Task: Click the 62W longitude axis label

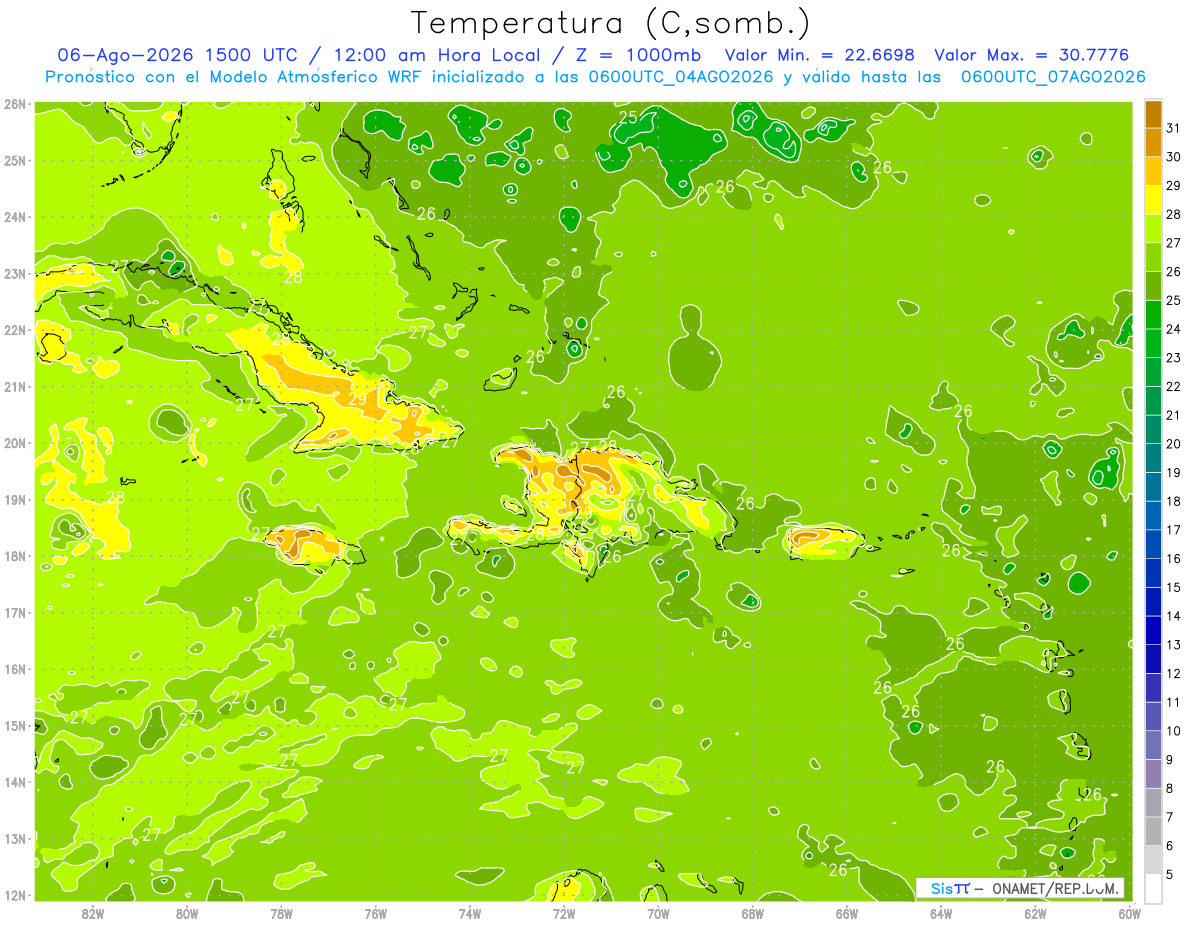Action: 1035,913
